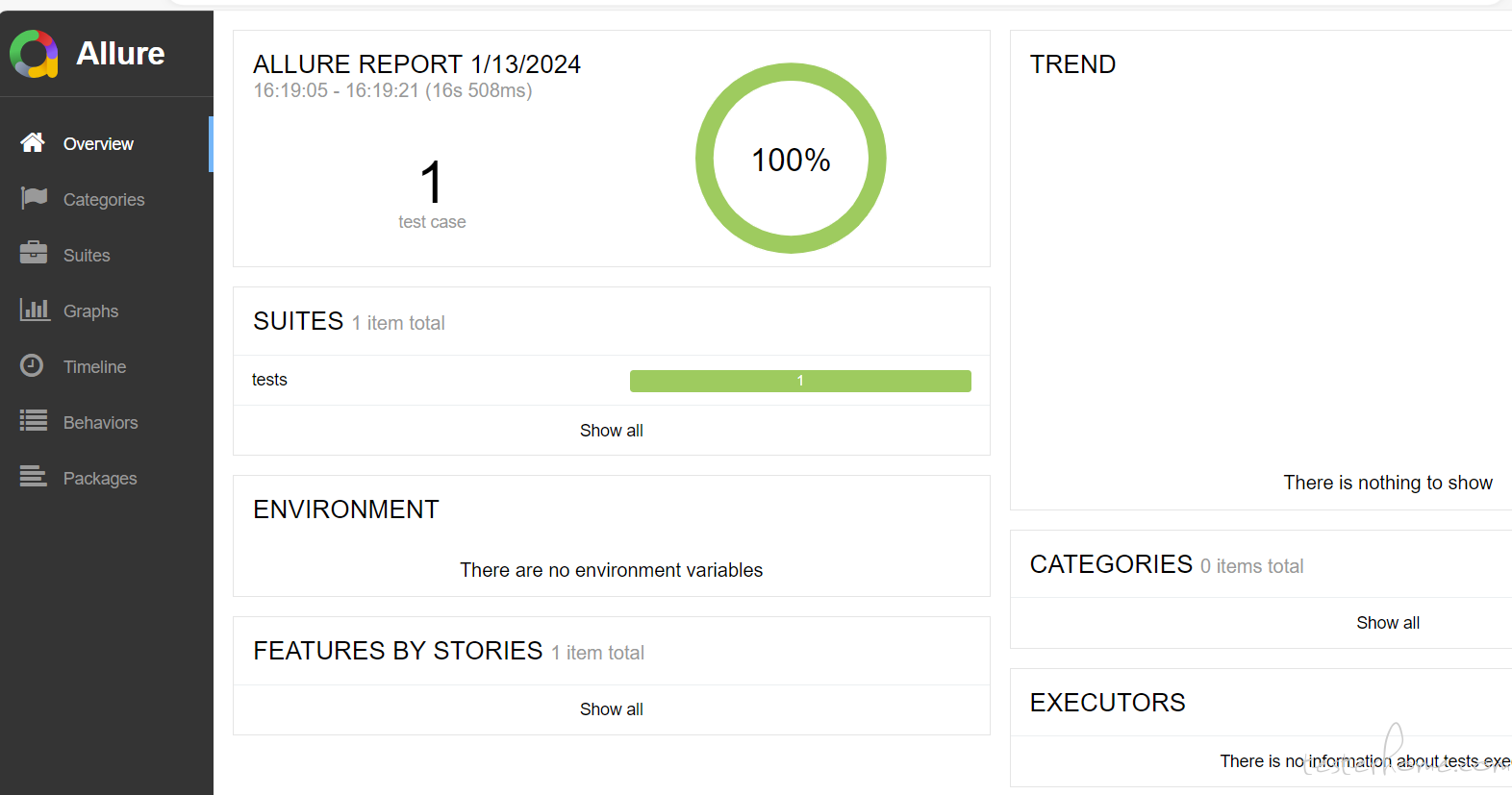Screen dimensions: 1512x795
Task: Open the Behaviors section
Action: click(x=106, y=423)
